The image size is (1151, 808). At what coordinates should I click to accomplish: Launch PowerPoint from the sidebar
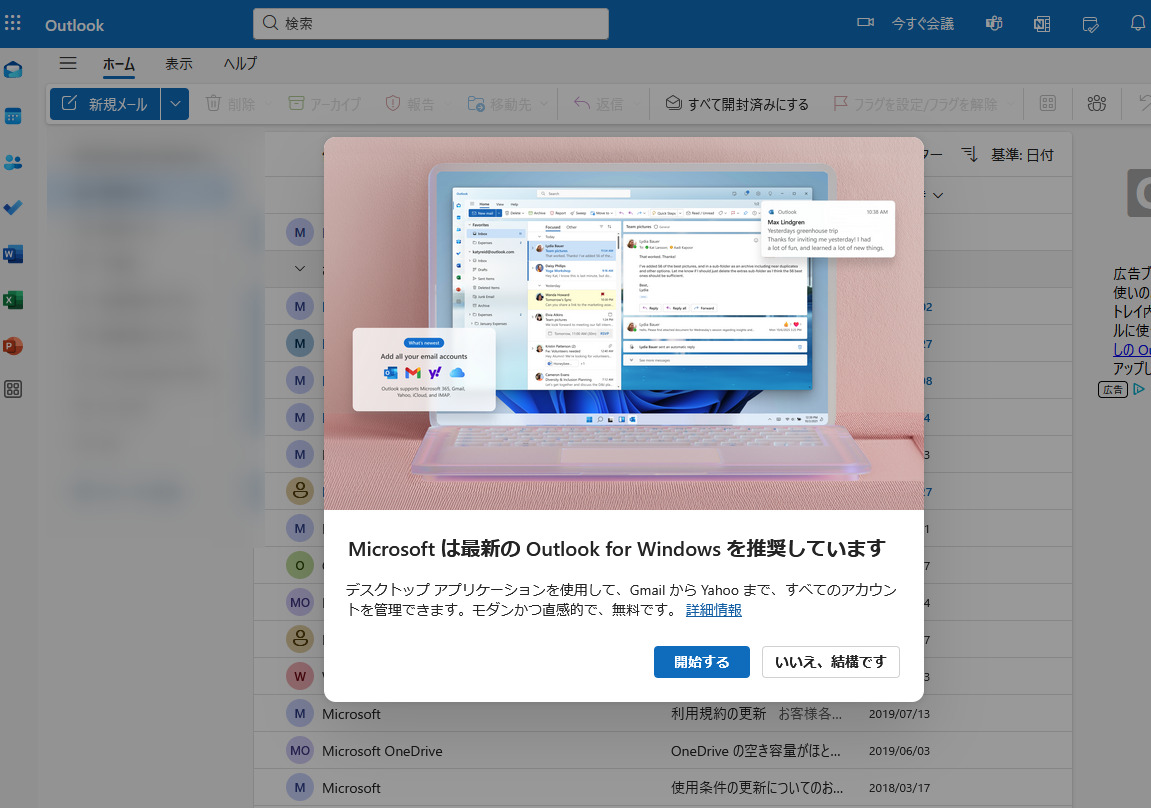[12, 346]
